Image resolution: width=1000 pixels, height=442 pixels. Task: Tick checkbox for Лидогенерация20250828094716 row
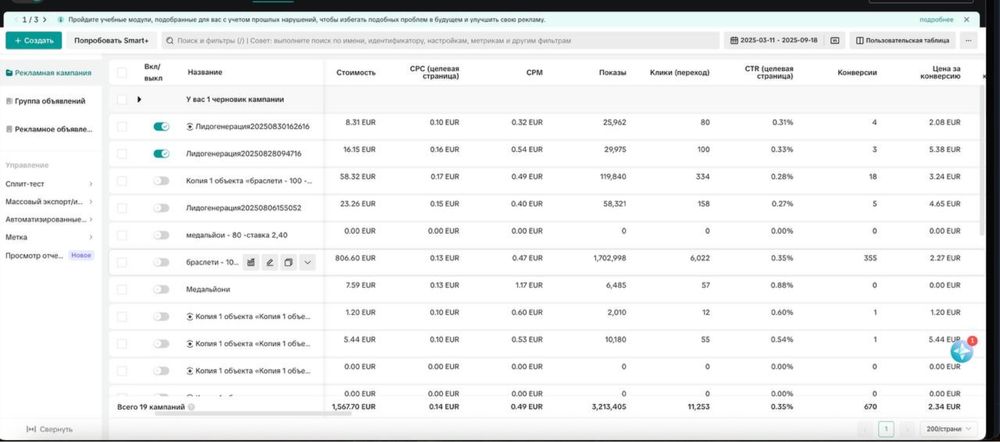coord(122,154)
